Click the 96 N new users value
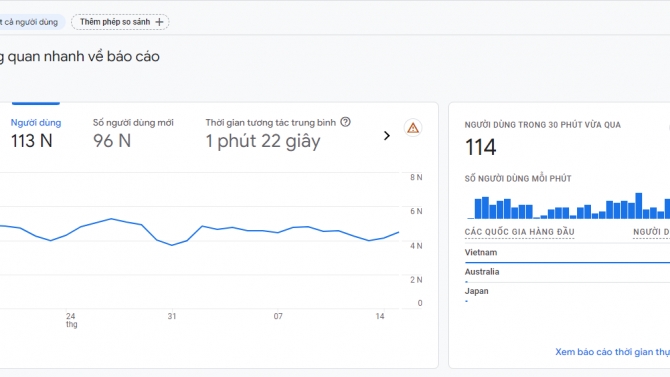 [112, 141]
